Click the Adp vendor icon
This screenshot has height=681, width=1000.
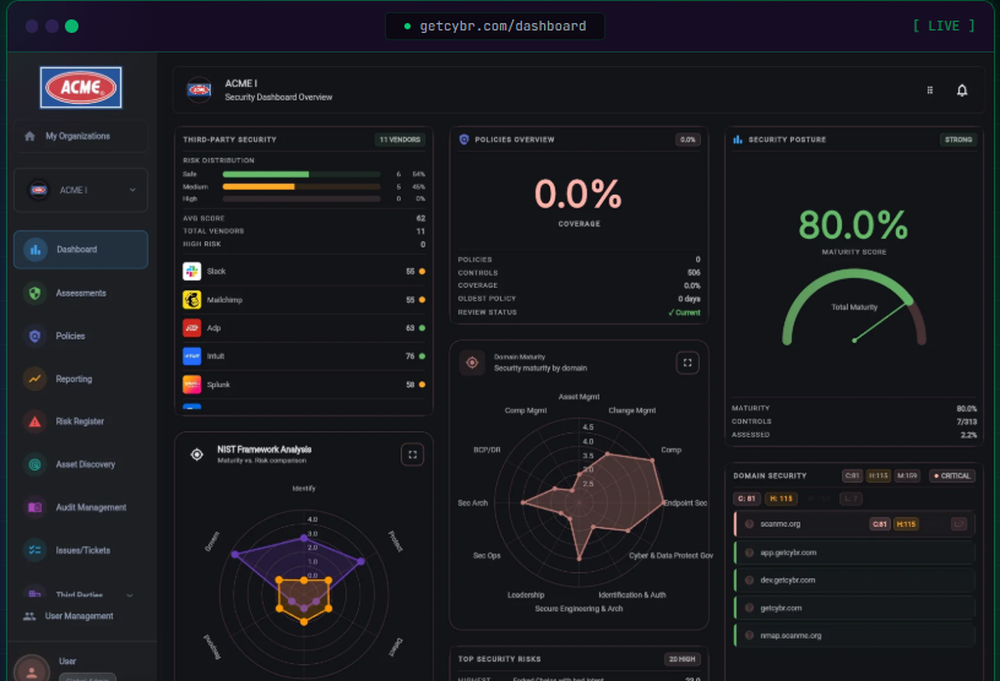pos(192,328)
